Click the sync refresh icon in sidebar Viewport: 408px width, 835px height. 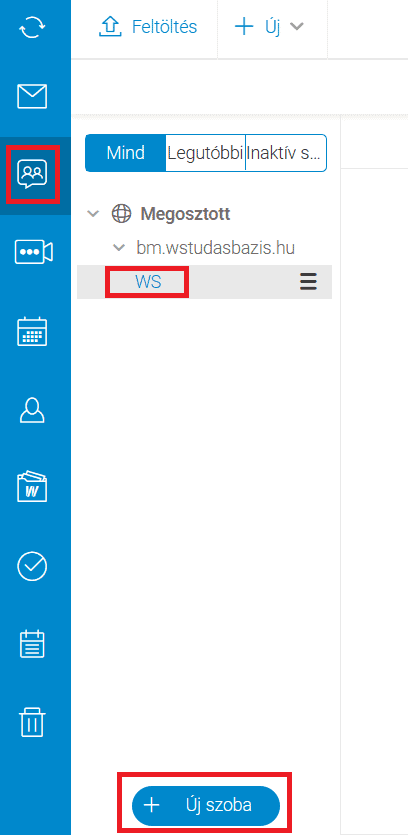[32, 28]
